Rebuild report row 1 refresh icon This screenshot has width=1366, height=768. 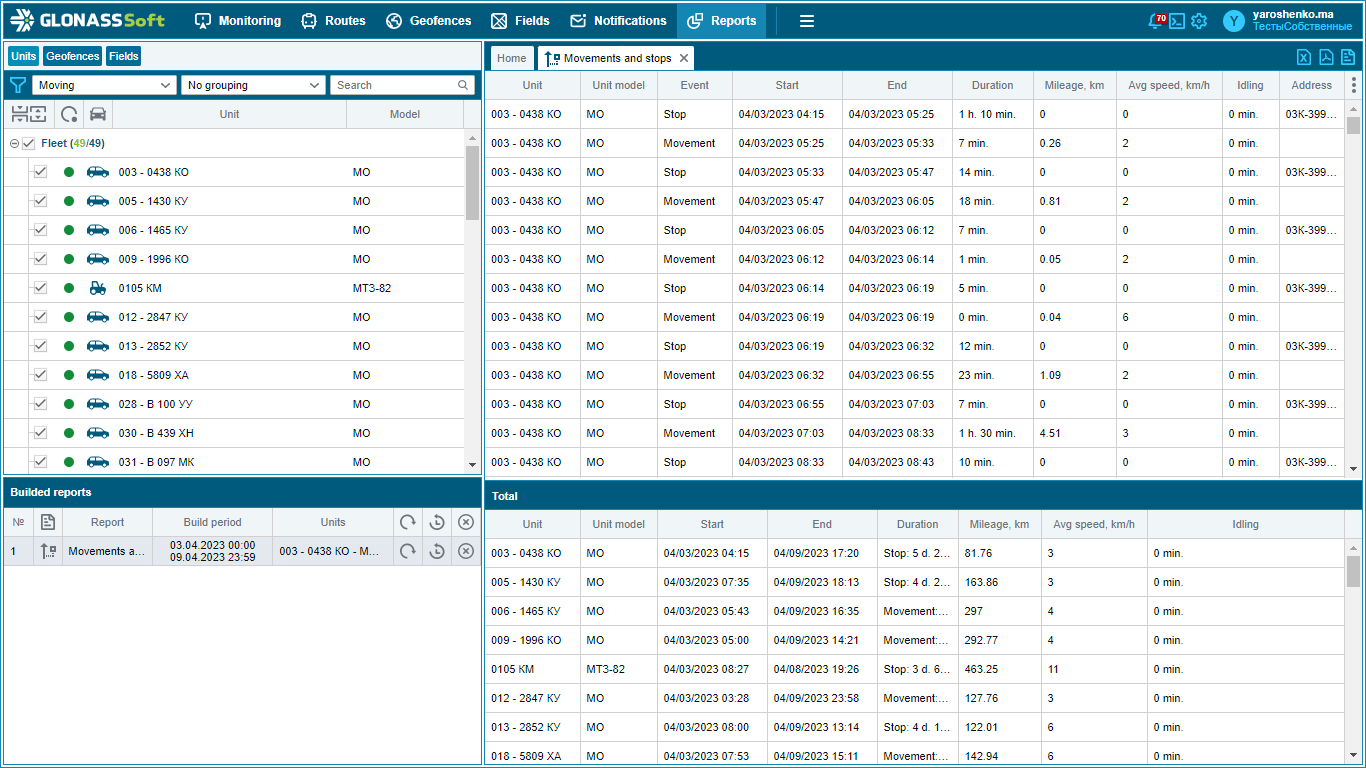(x=407, y=551)
